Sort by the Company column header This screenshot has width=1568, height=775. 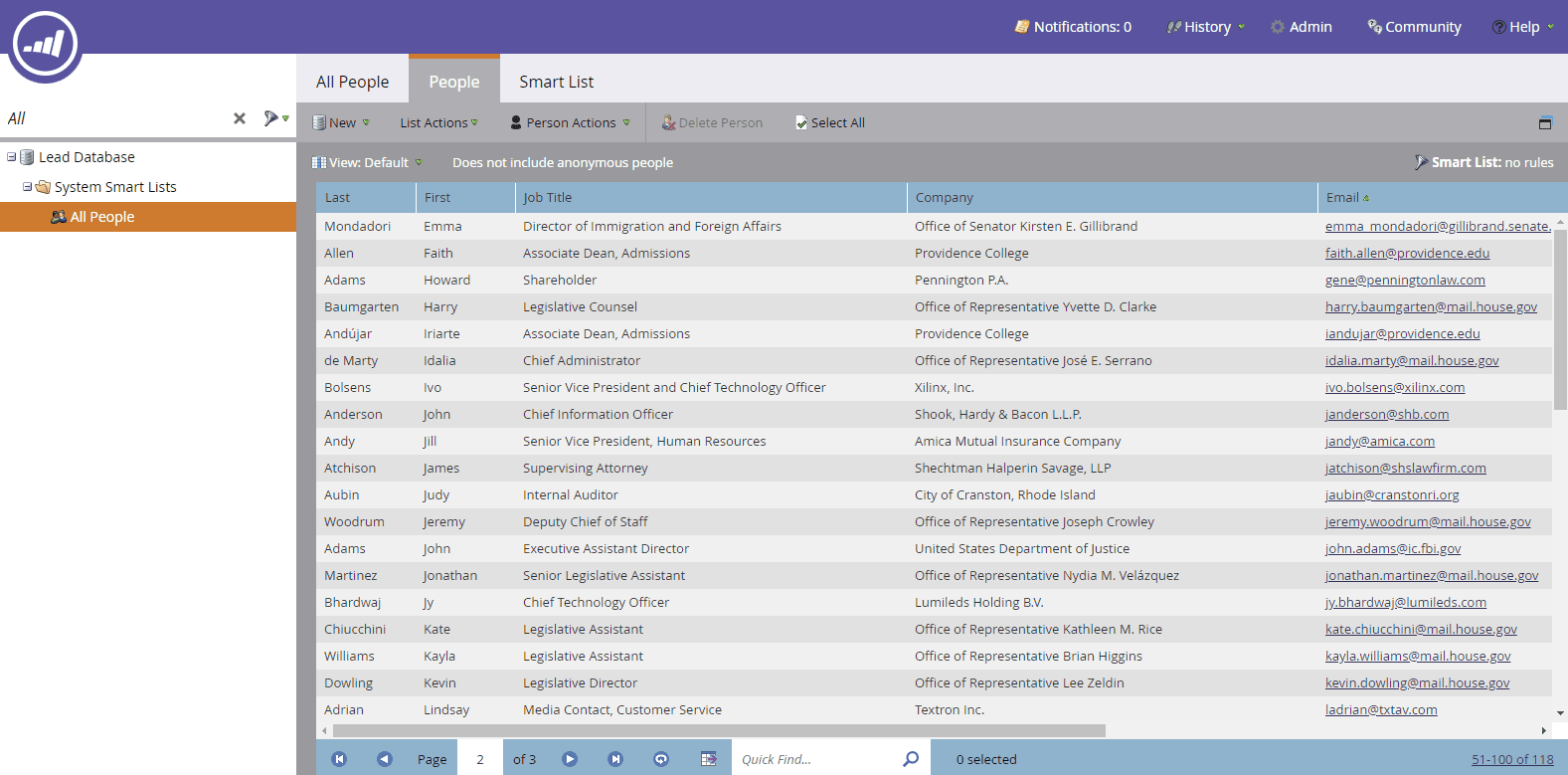(1113, 197)
